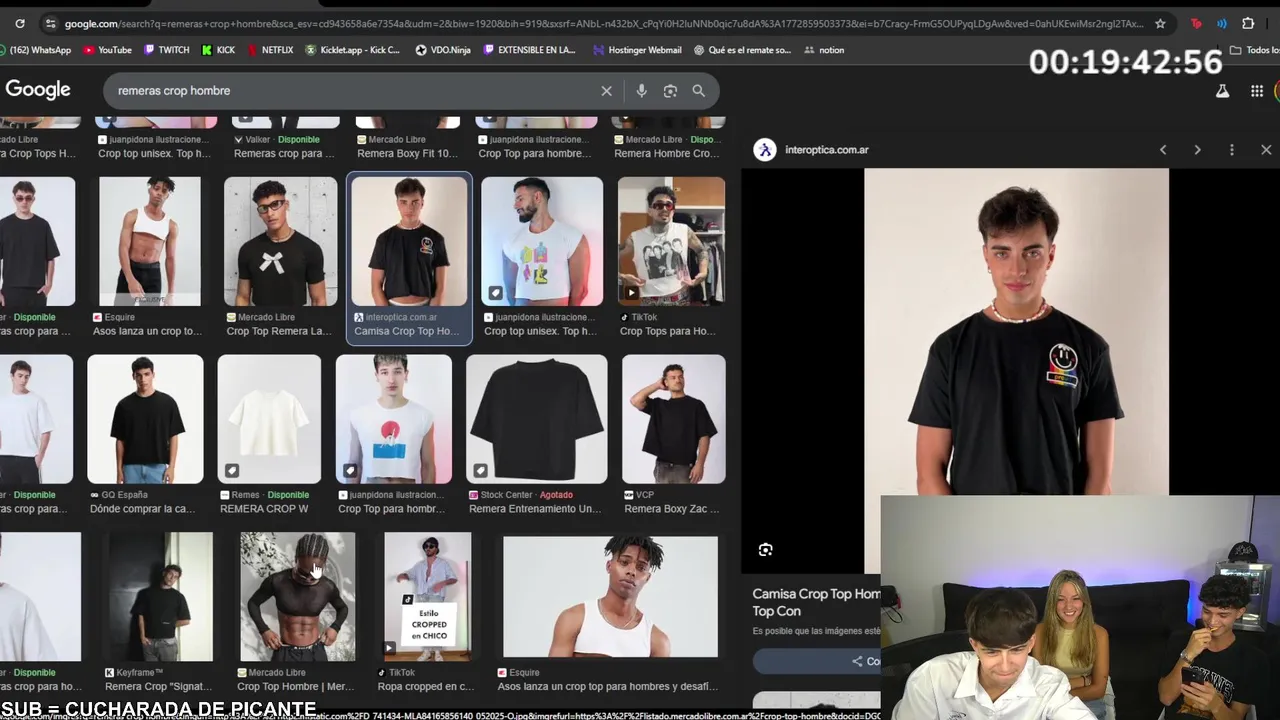1280x720 pixels.
Task: Select VCP 'Remera Boxy Zac' thumbnail
Action: coord(673,419)
